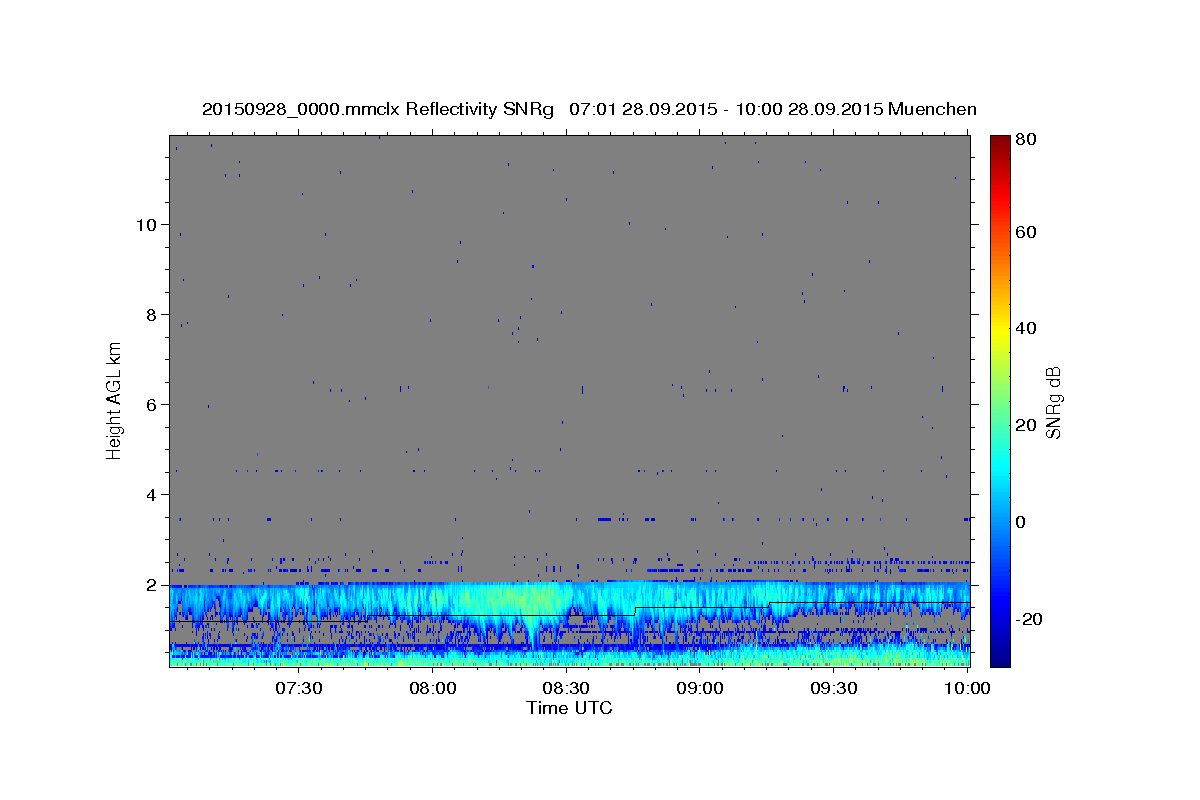Click the height tick label 2
Screen dimensions: 1200x800
pos(152,584)
